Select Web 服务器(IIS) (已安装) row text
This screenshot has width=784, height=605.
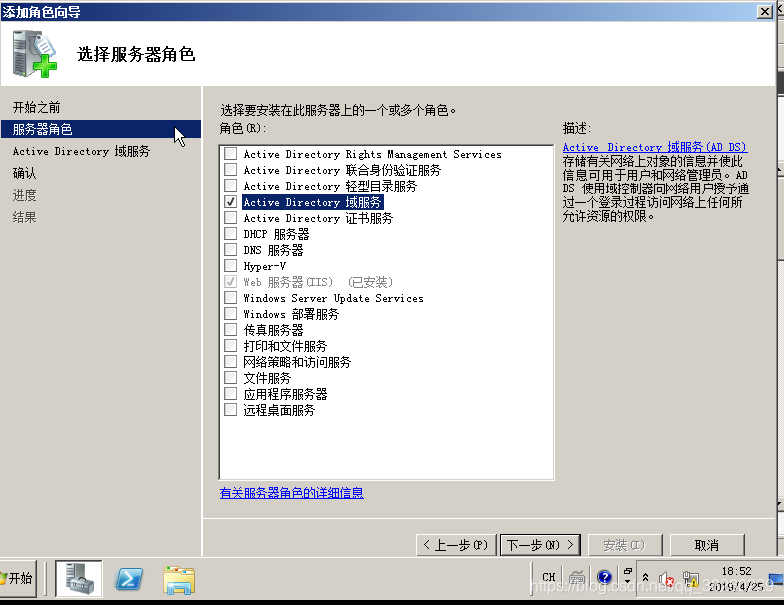[x=318, y=282]
